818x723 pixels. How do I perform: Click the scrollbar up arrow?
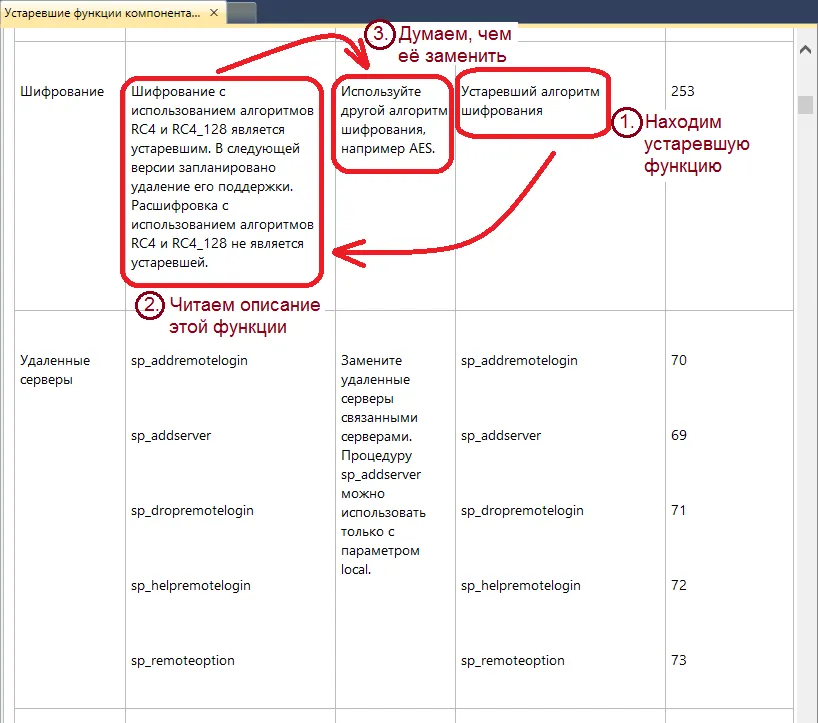805,48
